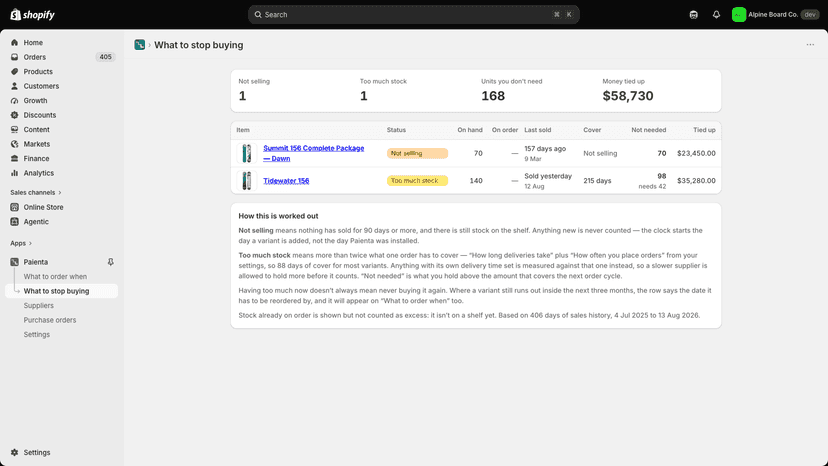The image size is (828, 466).
Task: Open the Markets globe icon
Action: coord(14,144)
